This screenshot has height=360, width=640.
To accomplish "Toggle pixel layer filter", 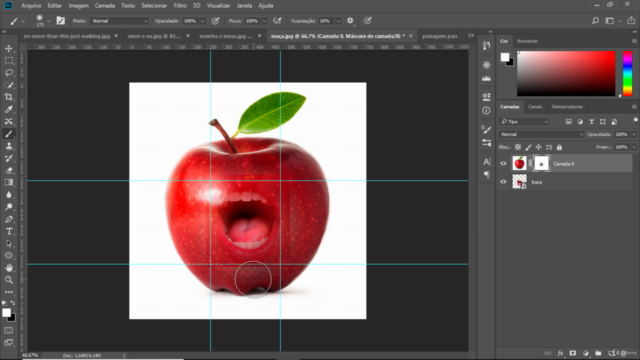I will pyautogui.click(x=569, y=122).
